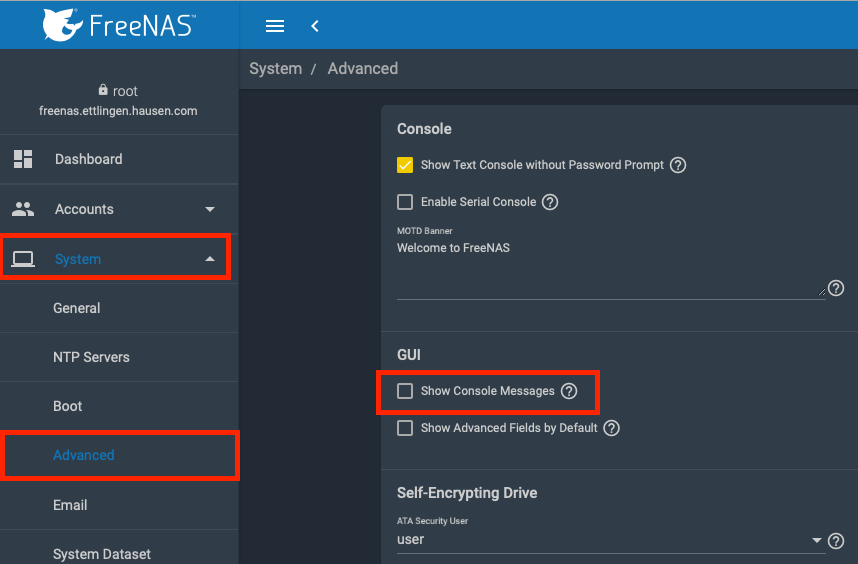
Task: Click the lock icon beside root
Action: coord(103,90)
